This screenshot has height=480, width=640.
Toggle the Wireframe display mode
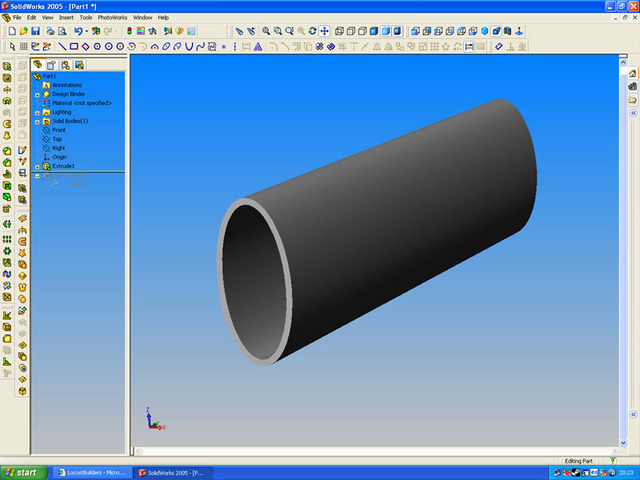pyautogui.click(x=339, y=31)
